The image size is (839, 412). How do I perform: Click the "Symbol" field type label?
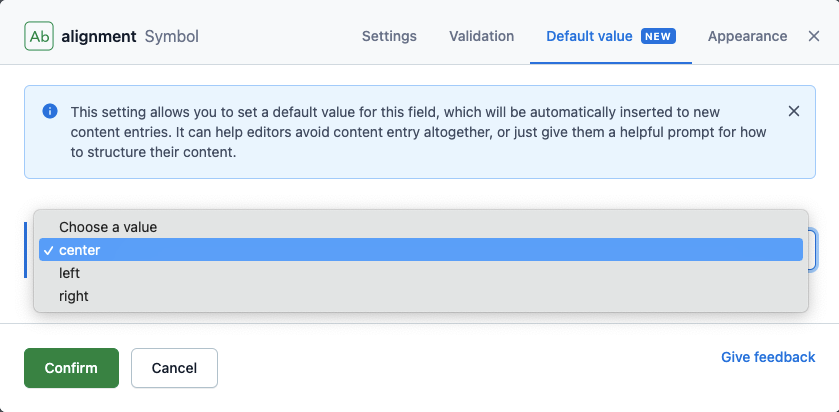[x=172, y=36]
